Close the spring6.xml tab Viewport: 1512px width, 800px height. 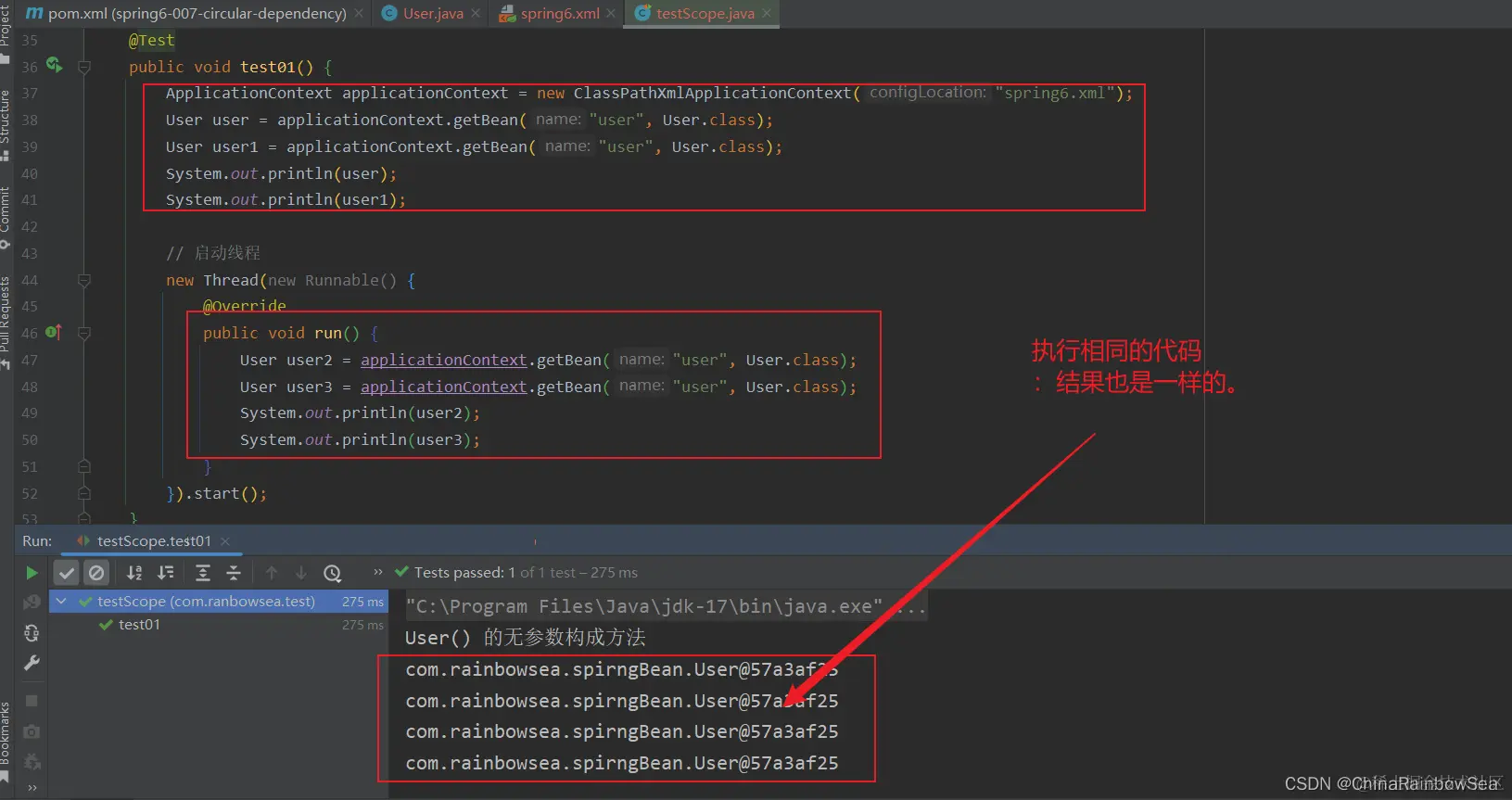pyautogui.click(x=611, y=14)
